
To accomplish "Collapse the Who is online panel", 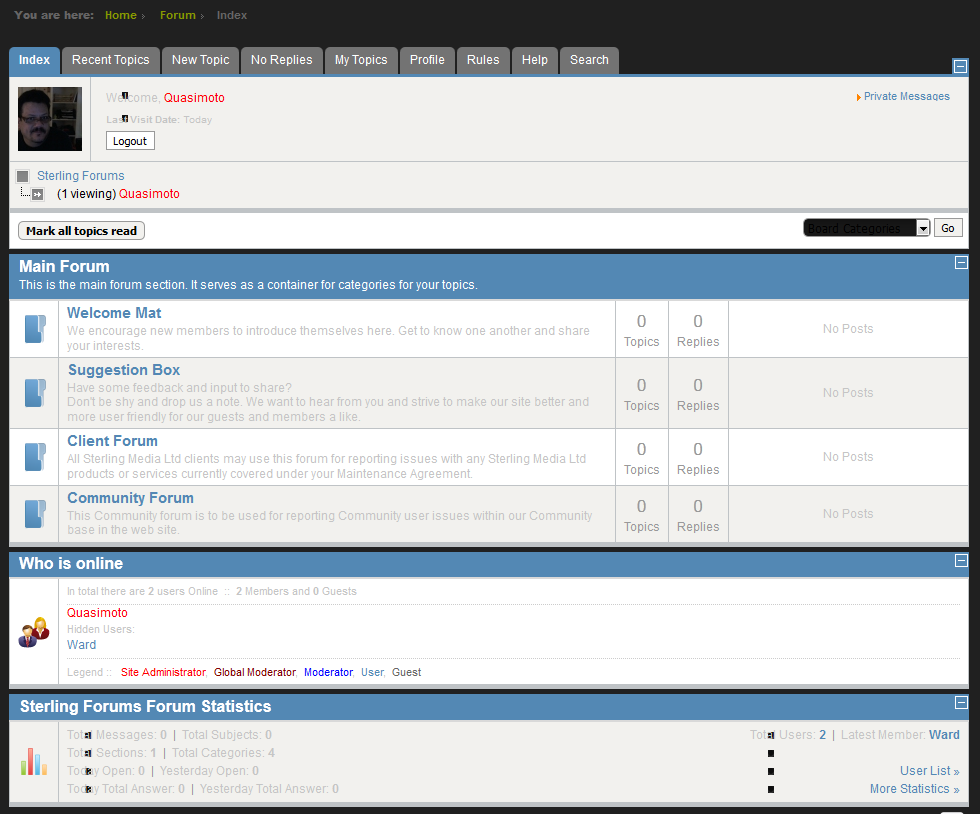I will click(x=961, y=561).
